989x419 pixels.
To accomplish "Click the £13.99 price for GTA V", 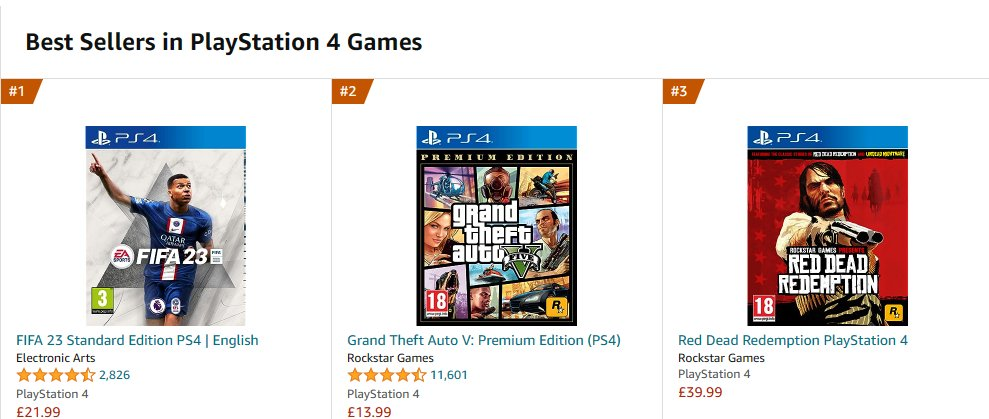I will [369, 411].
